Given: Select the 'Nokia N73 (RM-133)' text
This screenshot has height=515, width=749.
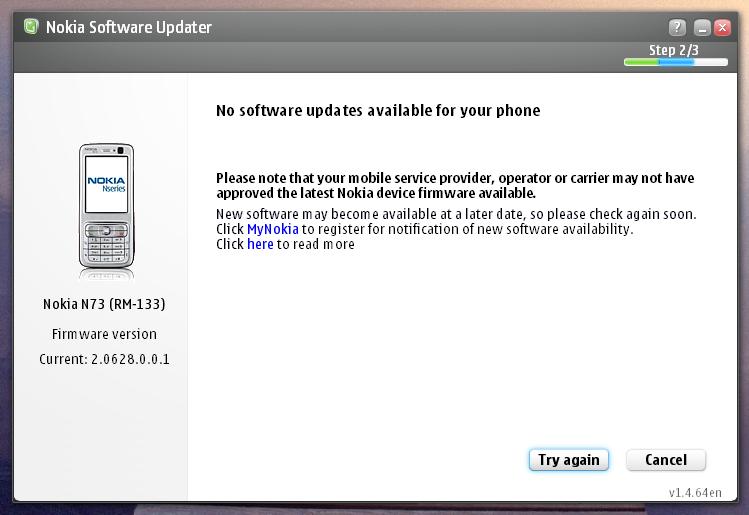Looking at the screenshot, I should [104, 304].
